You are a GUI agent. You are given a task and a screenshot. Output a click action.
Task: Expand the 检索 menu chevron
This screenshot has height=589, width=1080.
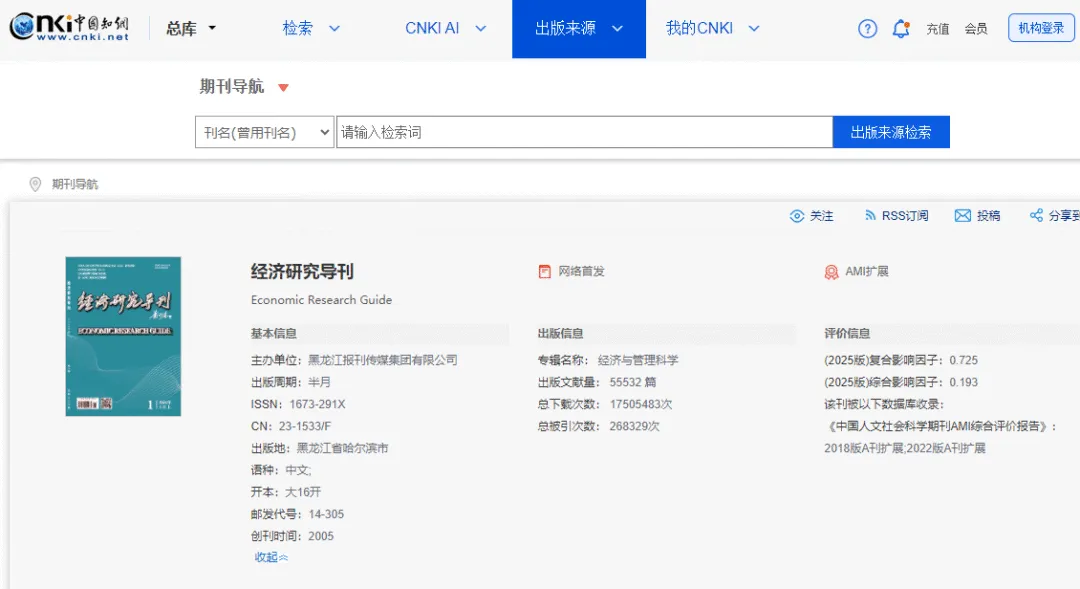click(x=334, y=28)
